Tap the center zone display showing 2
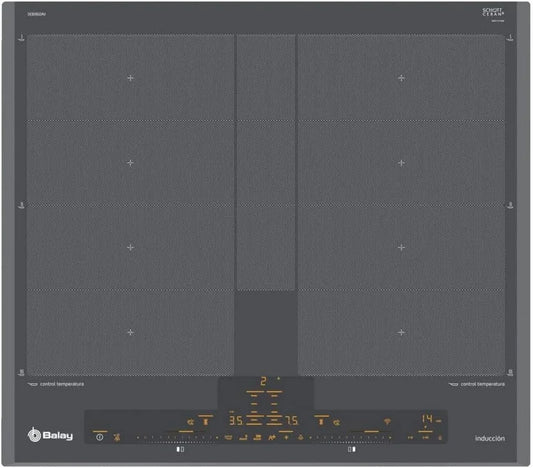This screenshot has width=533, height=468. tap(263, 381)
